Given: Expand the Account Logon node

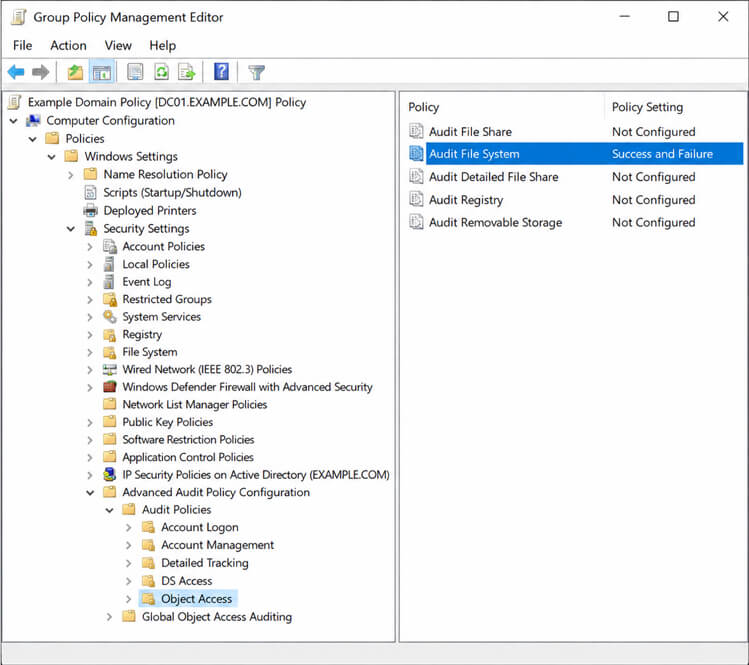Looking at the screenshot, I should click(x=128, y=527).
